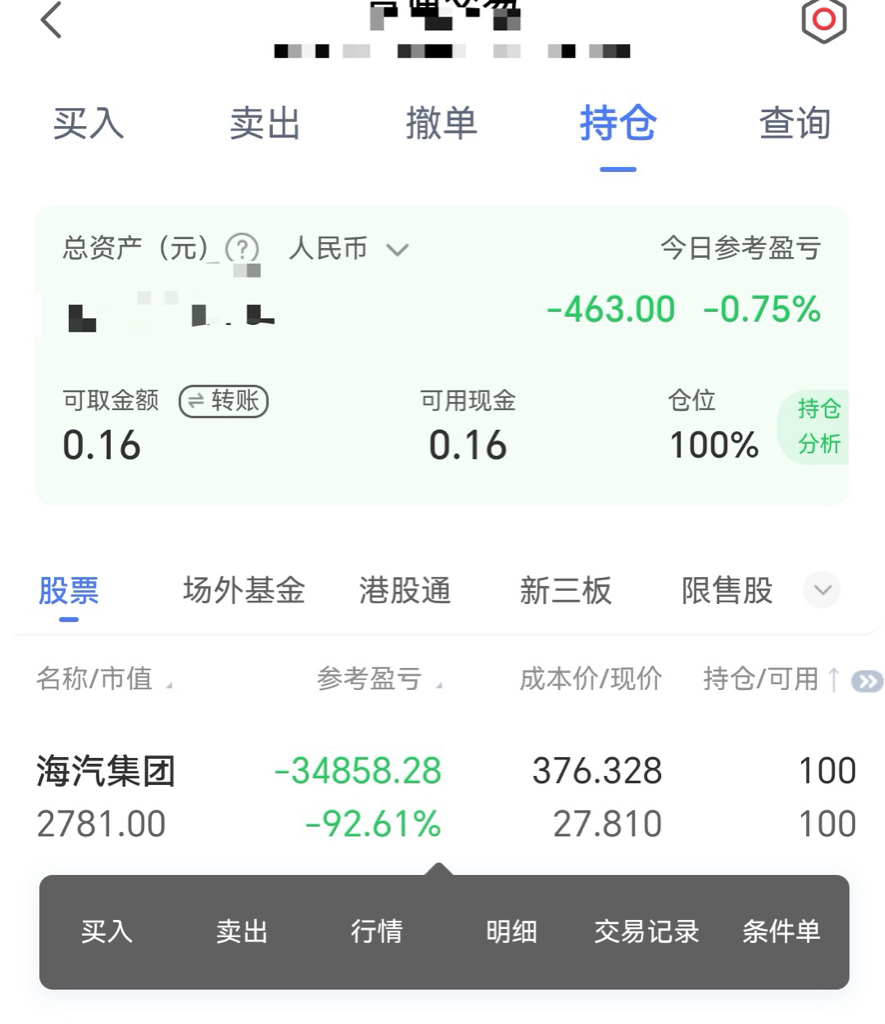Tap the question mark next to 总资产
Image resolution: width=885 pixels, height=1024 pixels.
click(242, 249)
